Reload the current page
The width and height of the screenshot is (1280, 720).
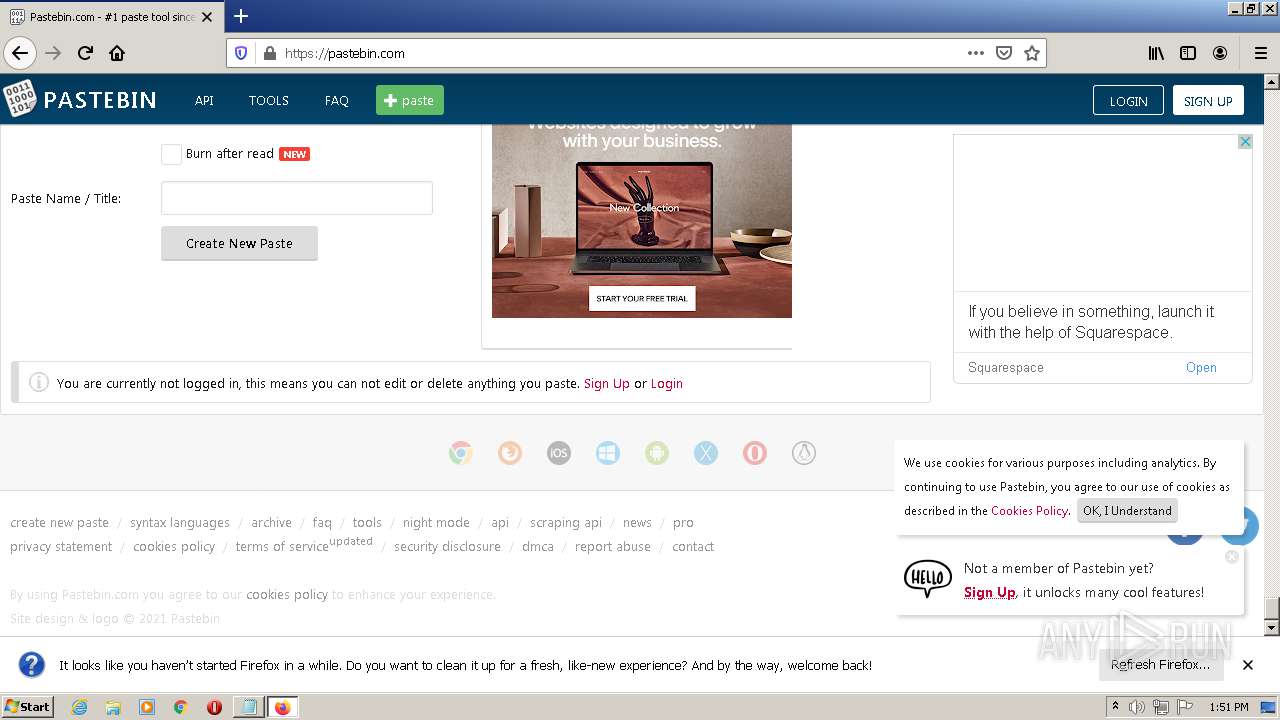pyautogui.click(x=85, y=53)
